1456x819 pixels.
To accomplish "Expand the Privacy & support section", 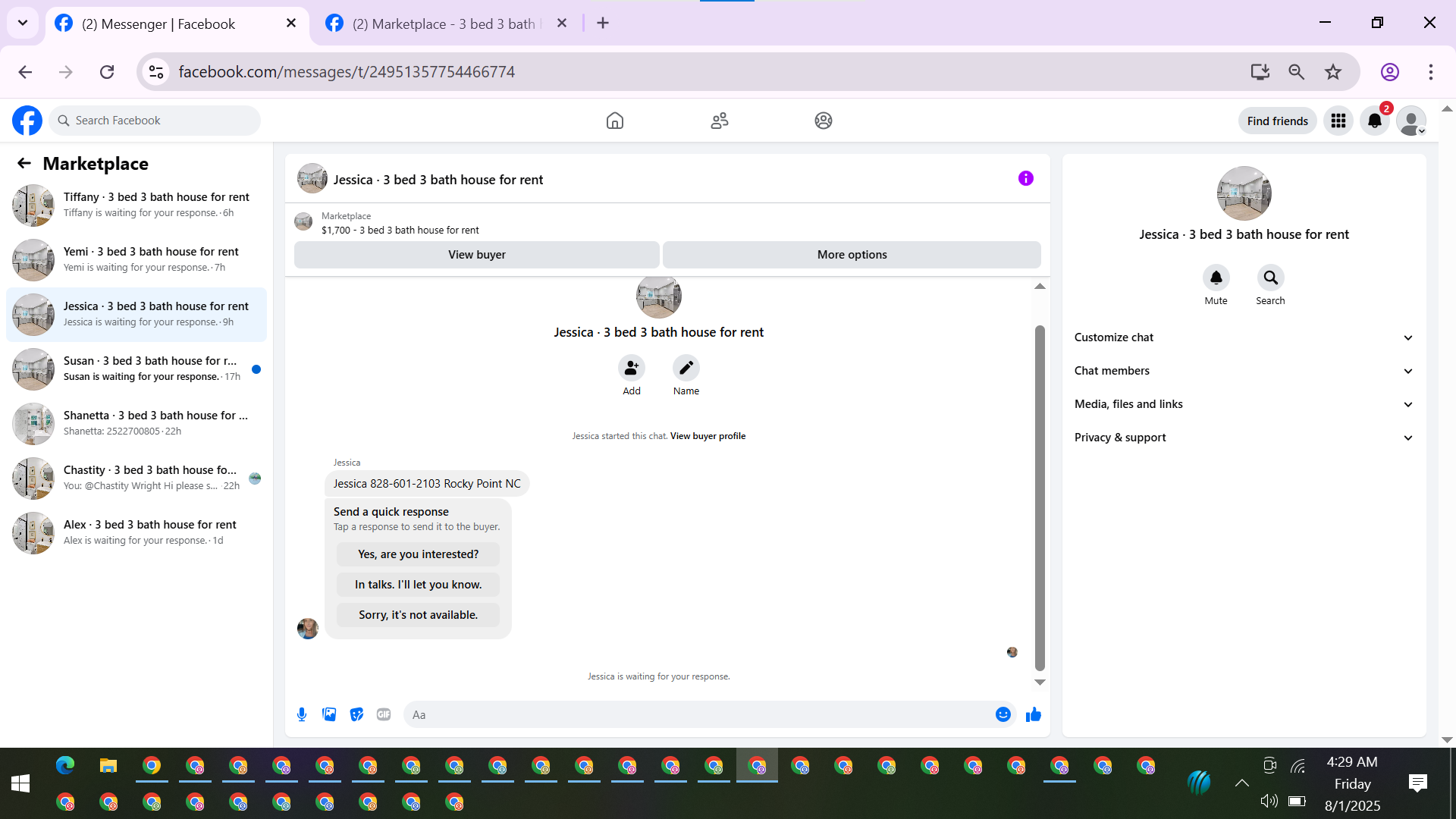I will click(1244, 438).
